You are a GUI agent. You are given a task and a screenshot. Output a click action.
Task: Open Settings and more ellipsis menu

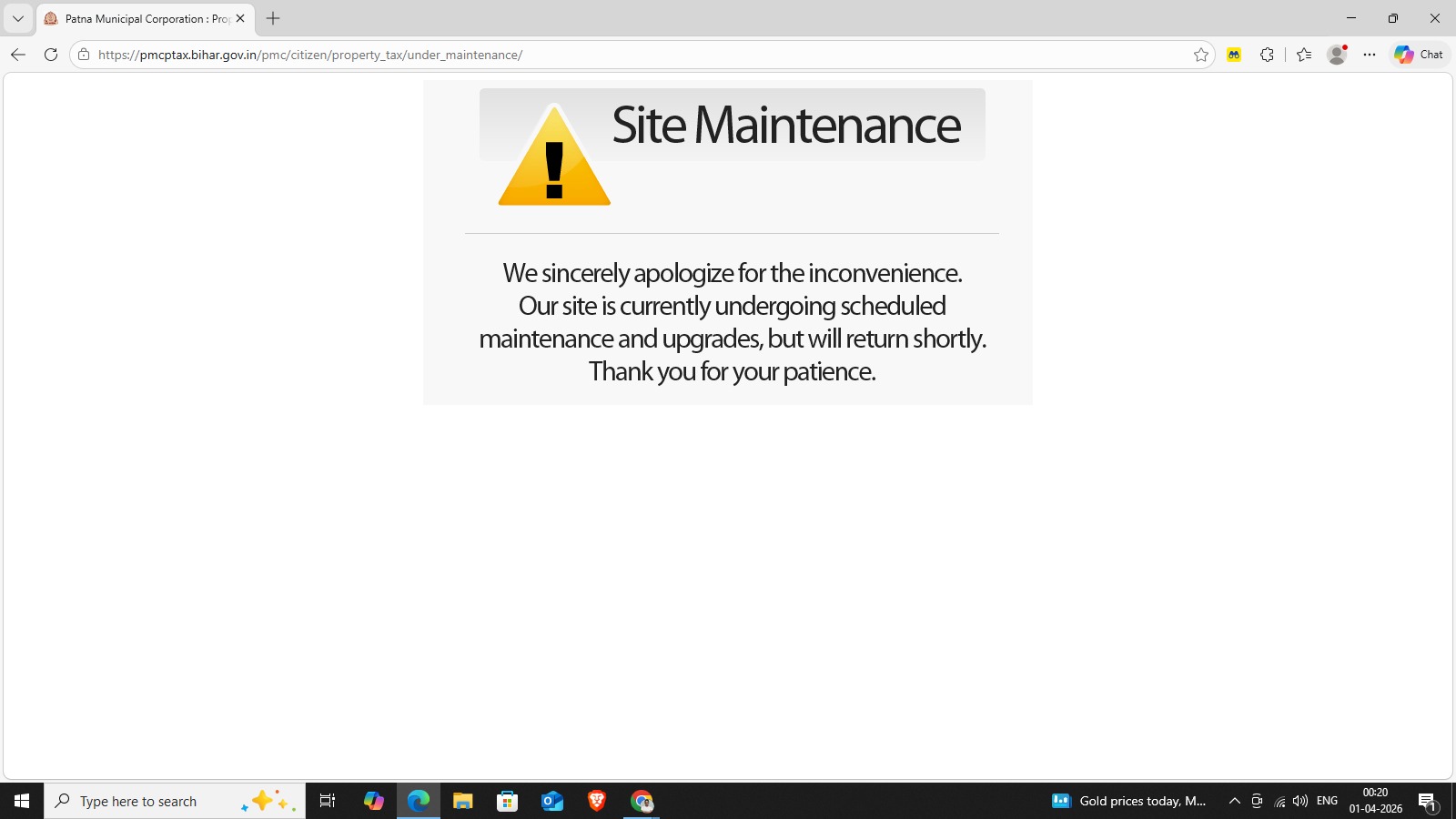pyautogui.click(x=1370, y=55)
